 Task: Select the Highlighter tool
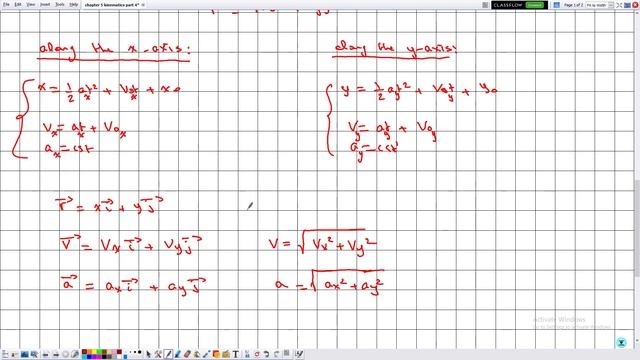[x=178, y=354]
